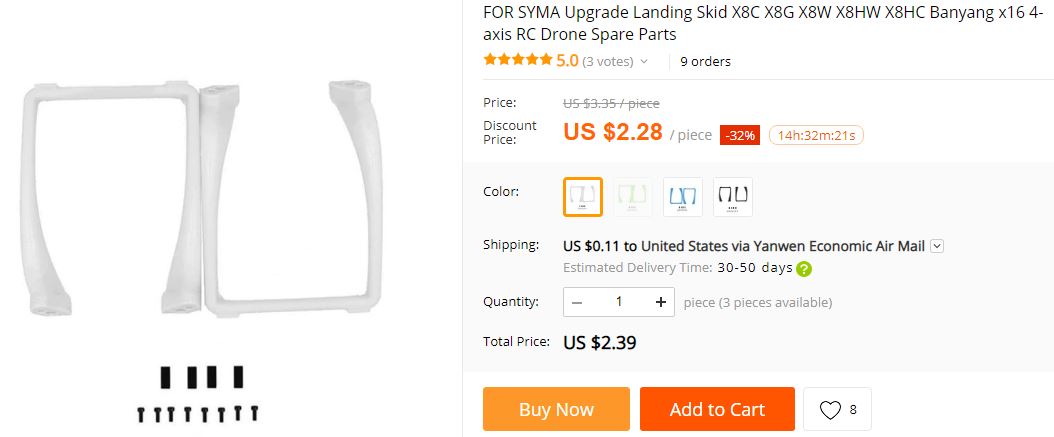The height and width of the screenshot is (437, 1054).
Task: Click the Add to Cart button
Action: click(717, 410)
